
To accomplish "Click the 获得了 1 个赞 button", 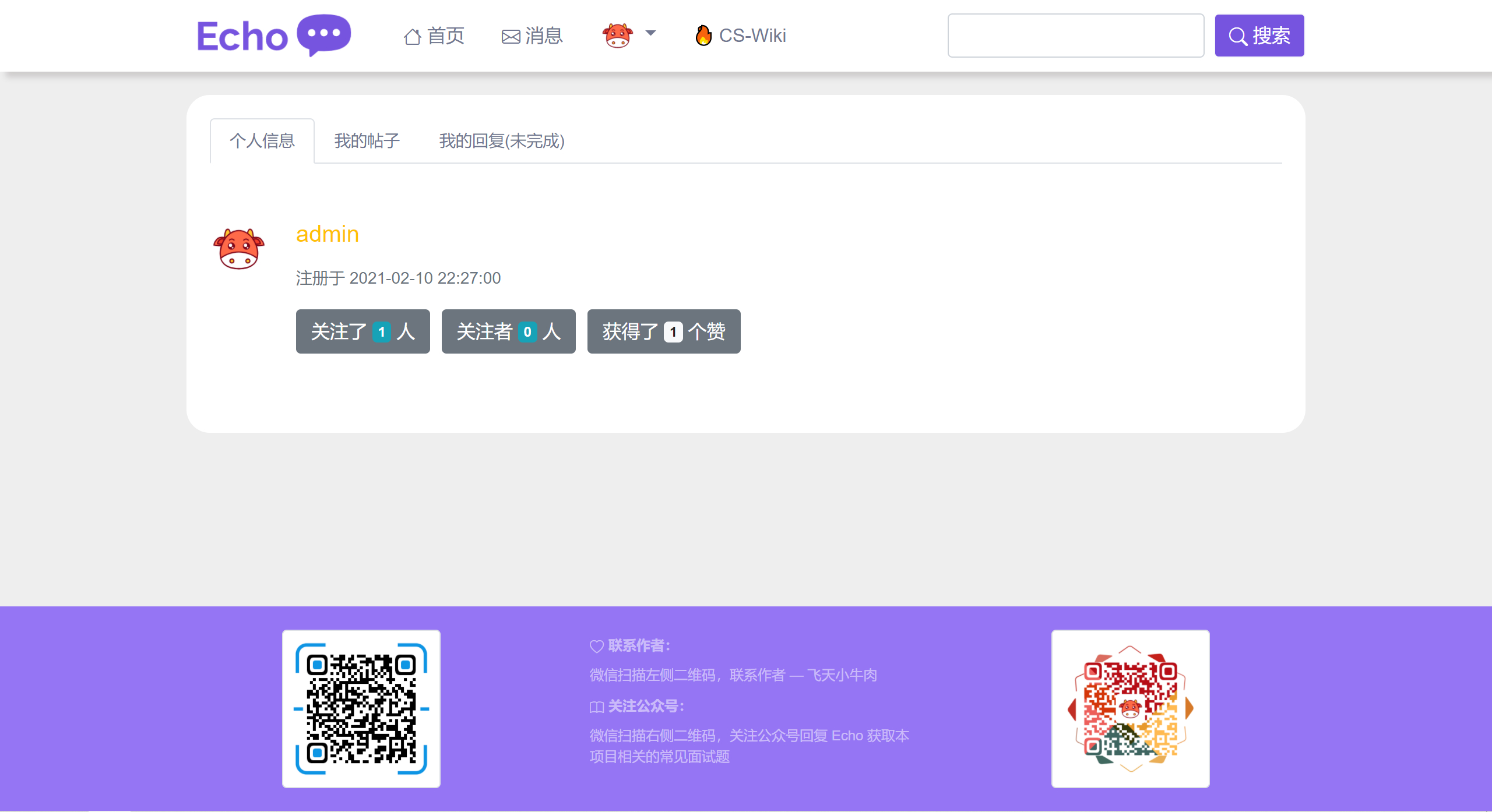I will tap(663, 331).
